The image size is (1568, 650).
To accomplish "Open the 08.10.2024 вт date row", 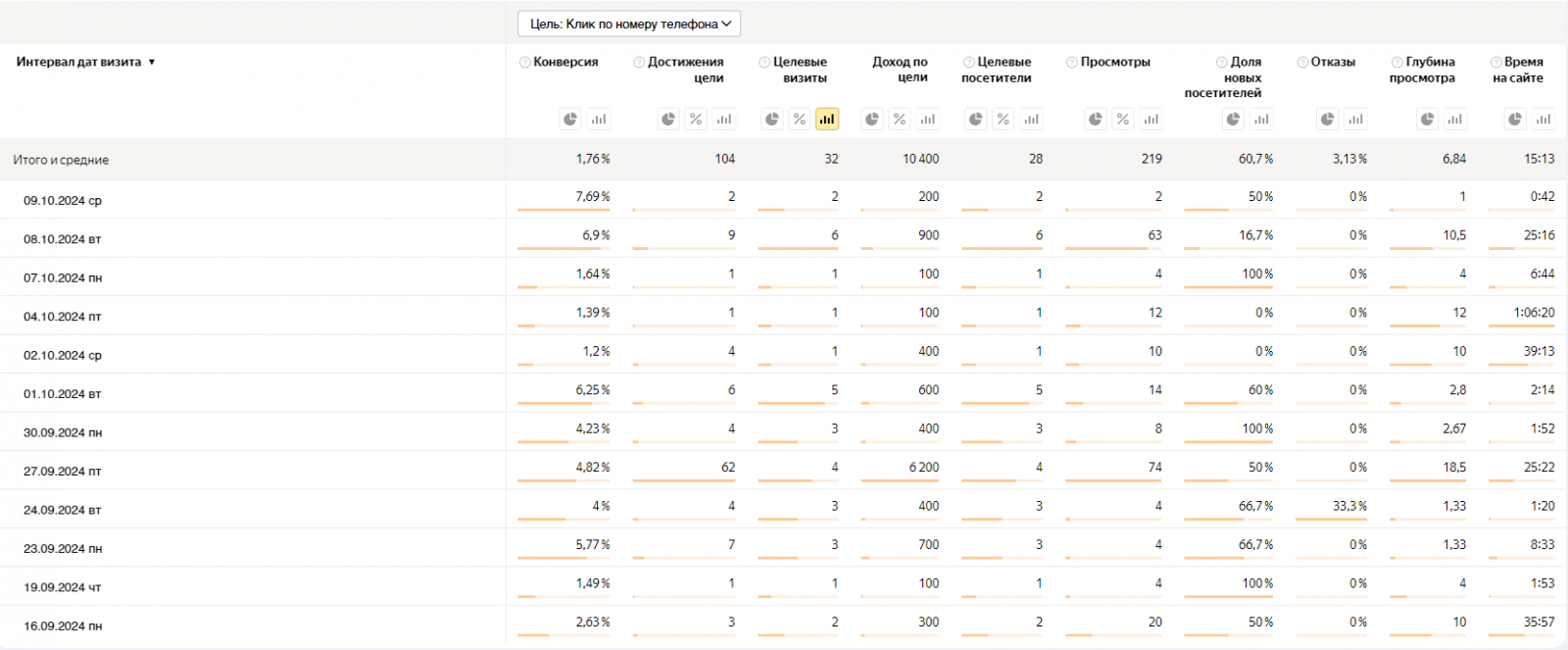I will [62, 239].
